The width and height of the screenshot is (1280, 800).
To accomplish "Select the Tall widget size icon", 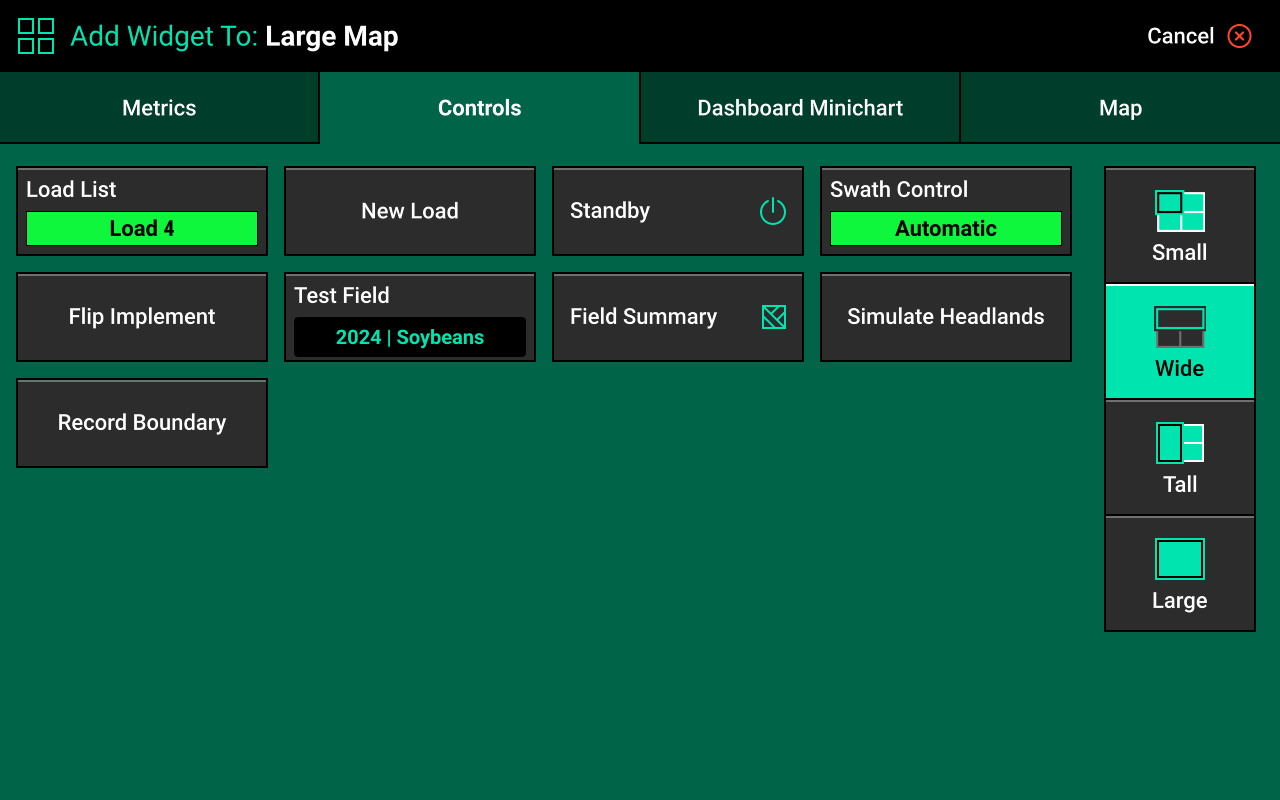I will pos(1179,443).
